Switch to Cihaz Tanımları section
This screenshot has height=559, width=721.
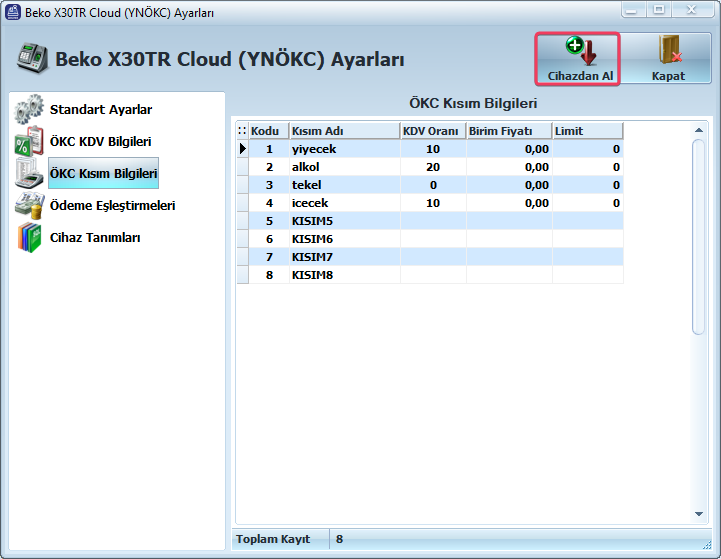pyautogui.click(x=95, y=237)
